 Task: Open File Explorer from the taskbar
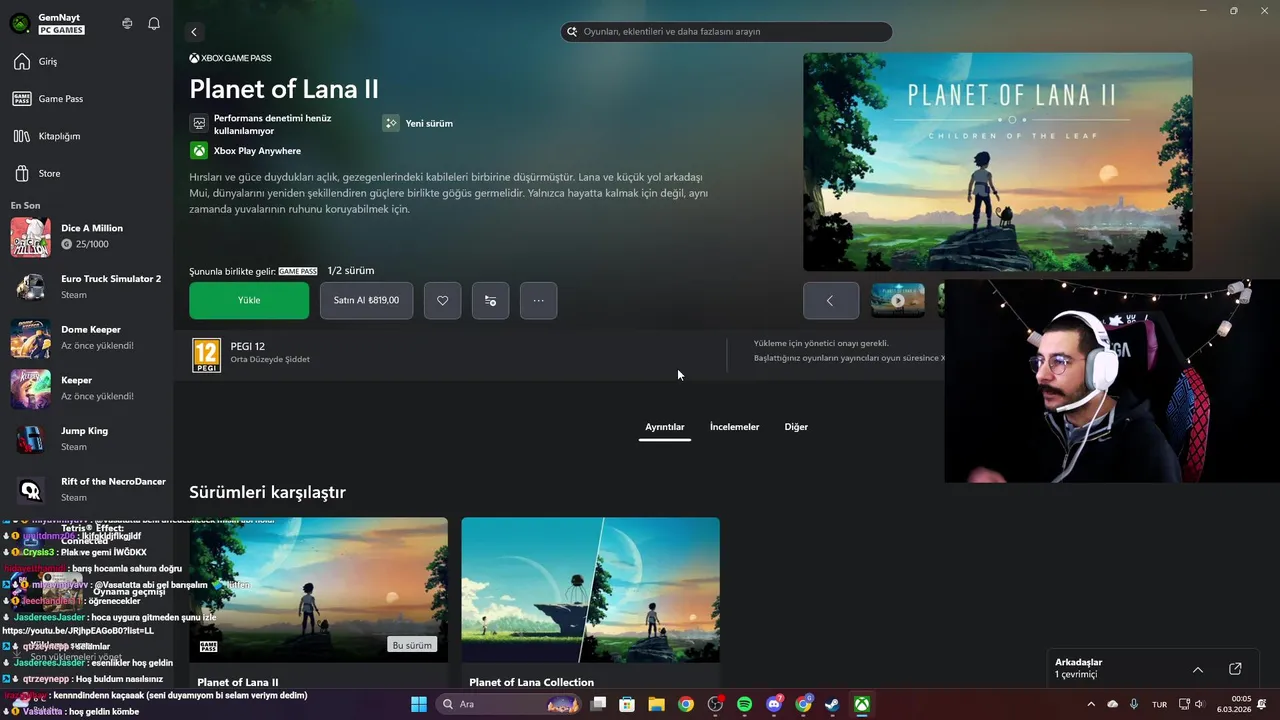pyautogui.click(x=656, y=704)
